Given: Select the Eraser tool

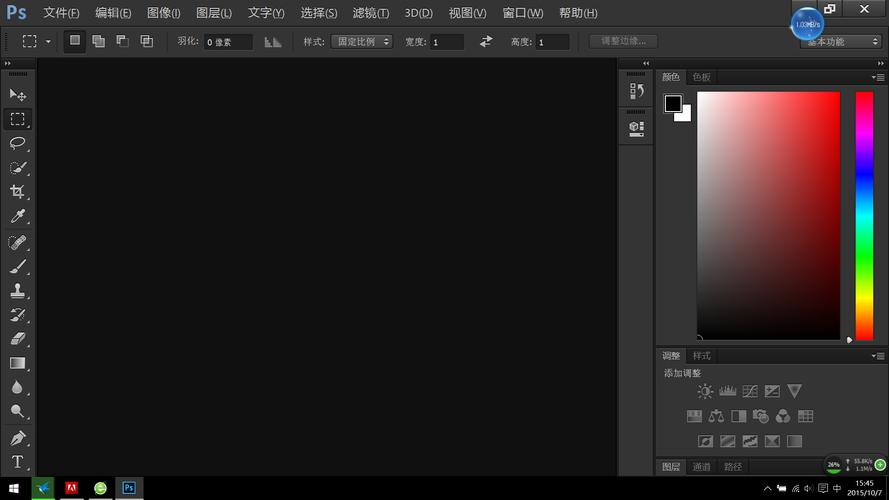Looking at the screenshot, I should click(18, 339).
